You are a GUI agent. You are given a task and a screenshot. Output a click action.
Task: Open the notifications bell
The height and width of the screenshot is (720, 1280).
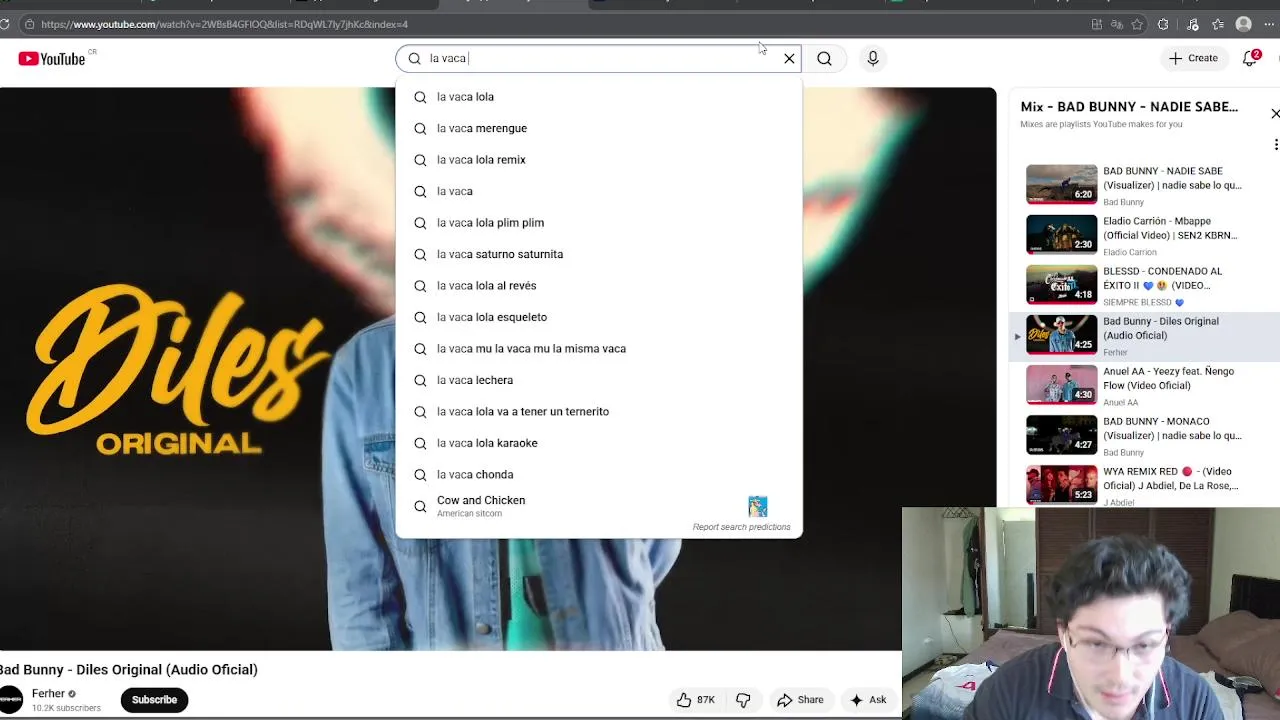coord(1250,59)
